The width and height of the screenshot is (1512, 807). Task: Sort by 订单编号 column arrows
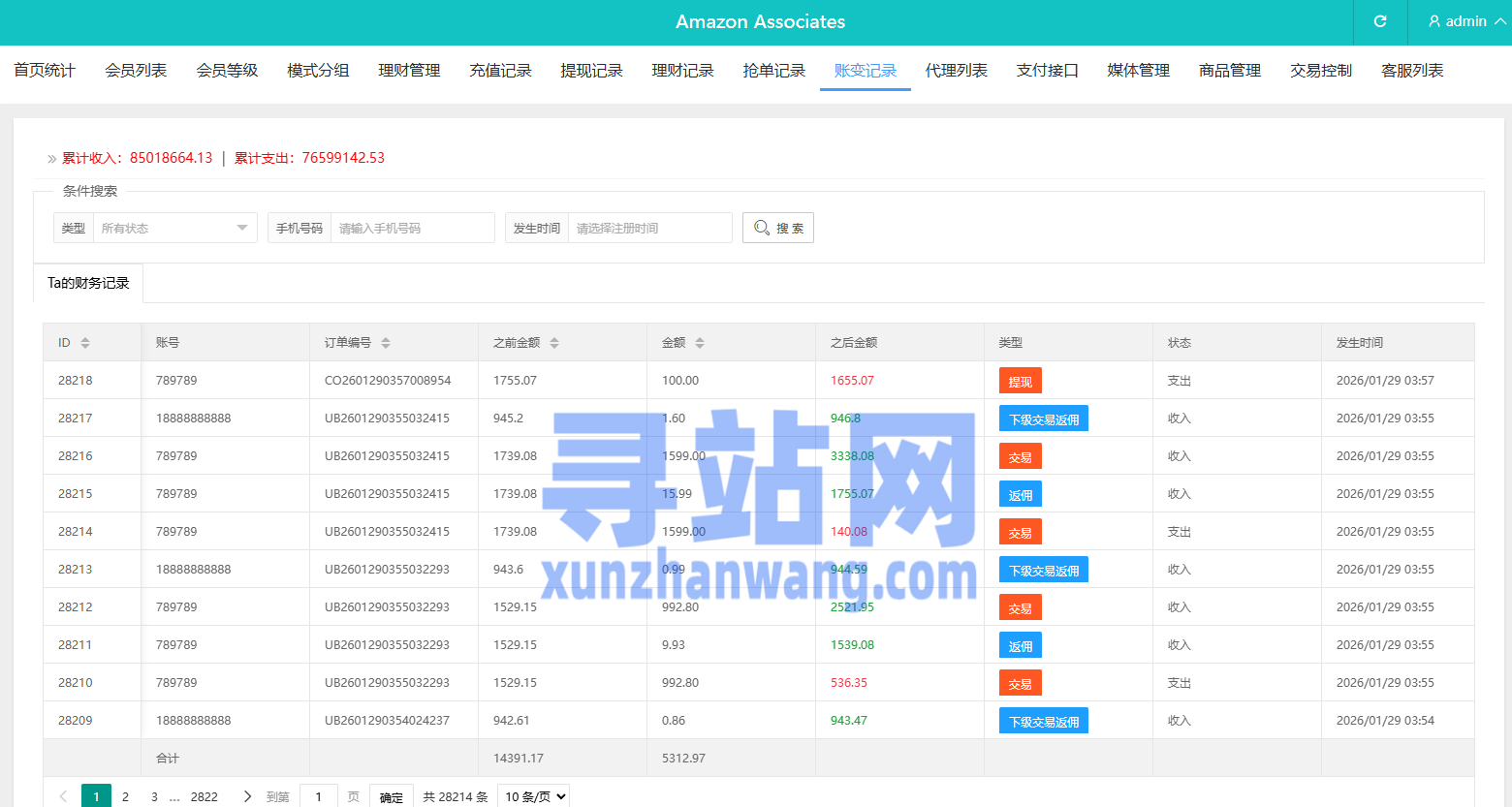(x=386, y=343)
